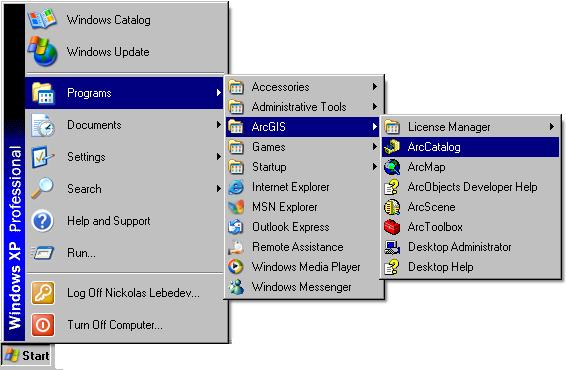Click the Windows Catalog icon

tap(43, 19)
